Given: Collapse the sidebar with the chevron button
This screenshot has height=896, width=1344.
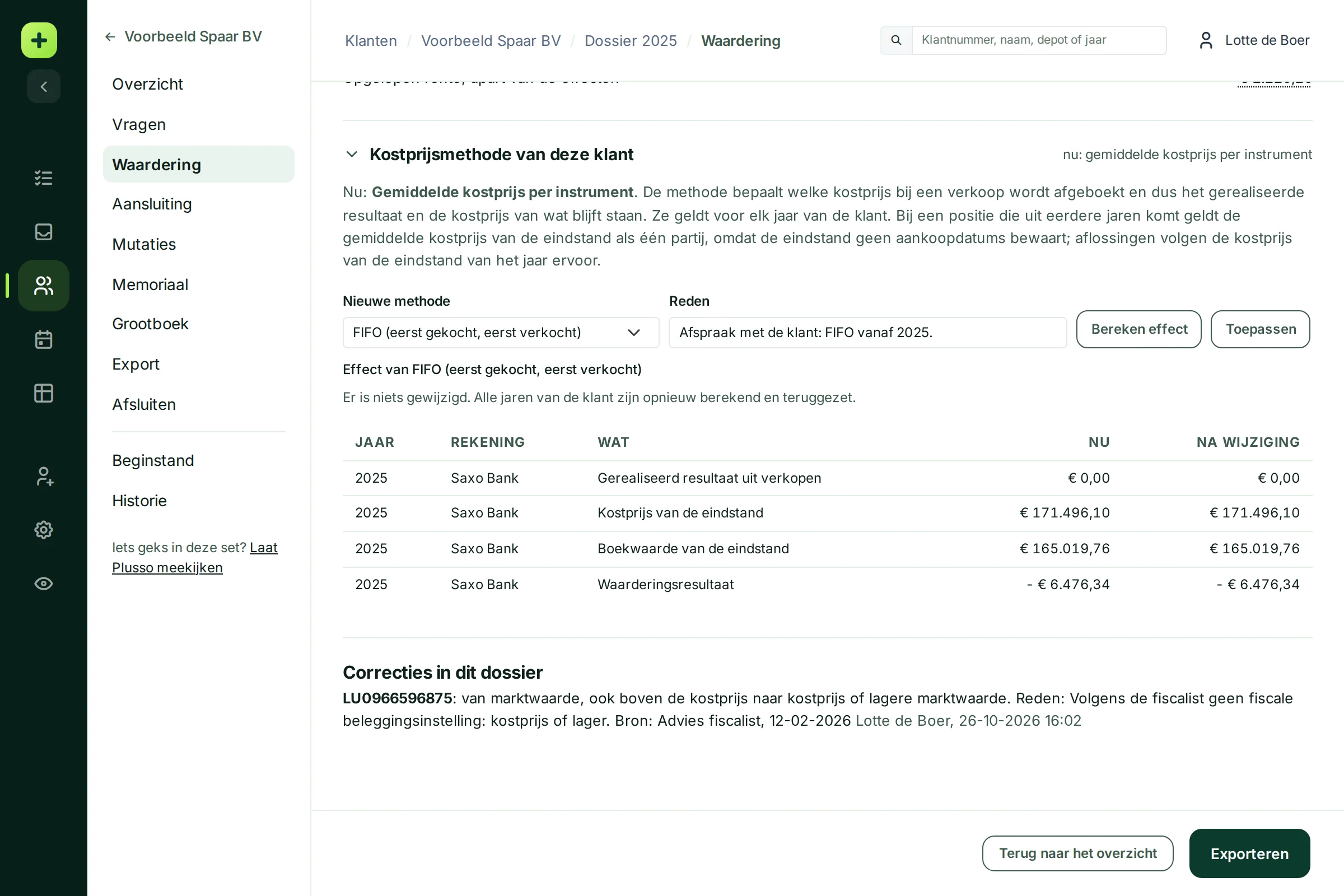Looking at the screenshot, I should [x=44, y=86].
